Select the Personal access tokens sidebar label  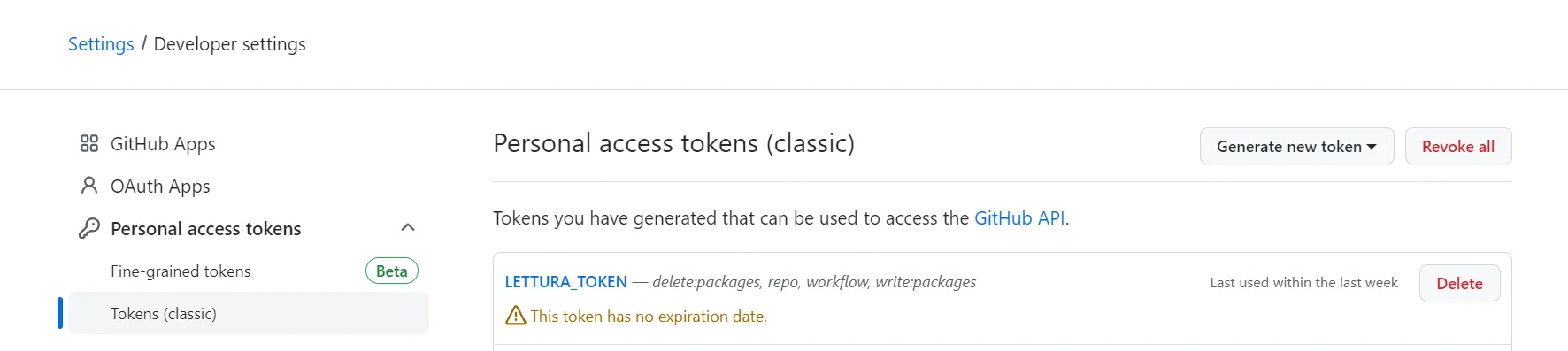point(206,229)
